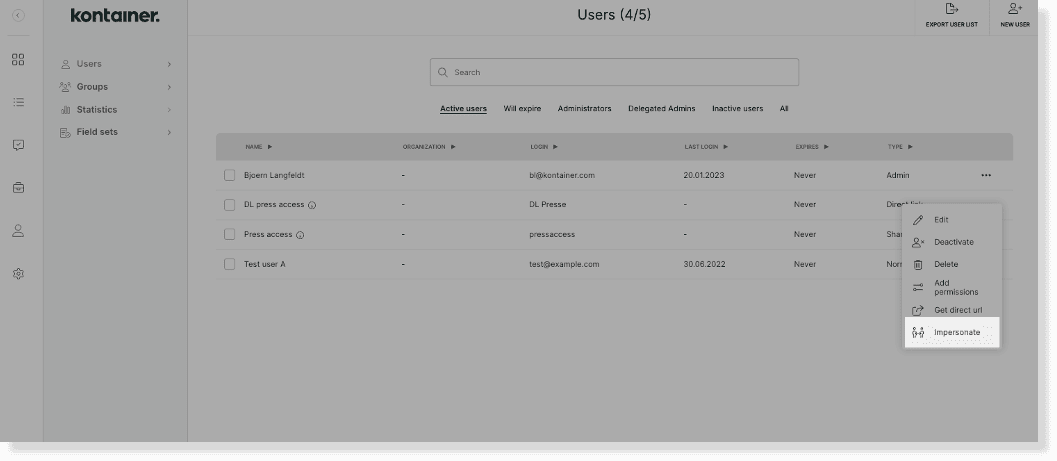Click info icon next to Press access
1057x461 pixels.
[x=300, y=235]
